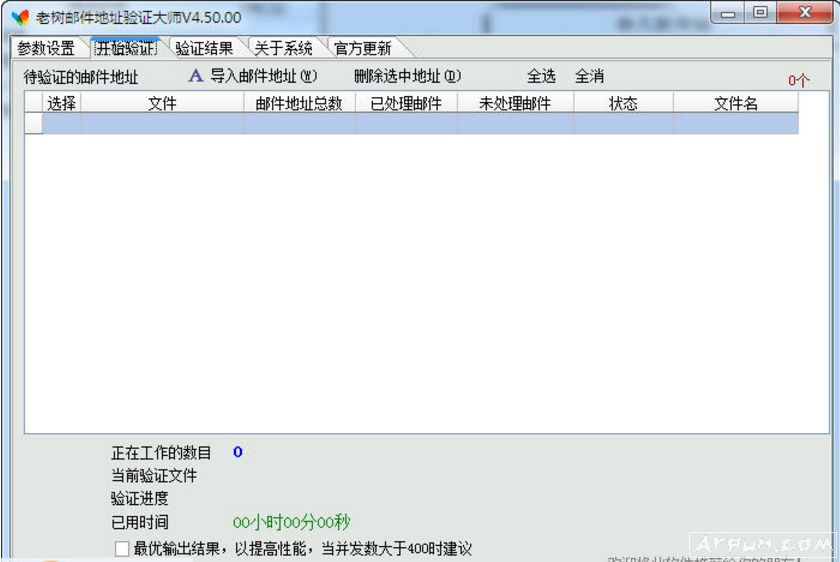Click the 0个 address count label

(798, 80)
